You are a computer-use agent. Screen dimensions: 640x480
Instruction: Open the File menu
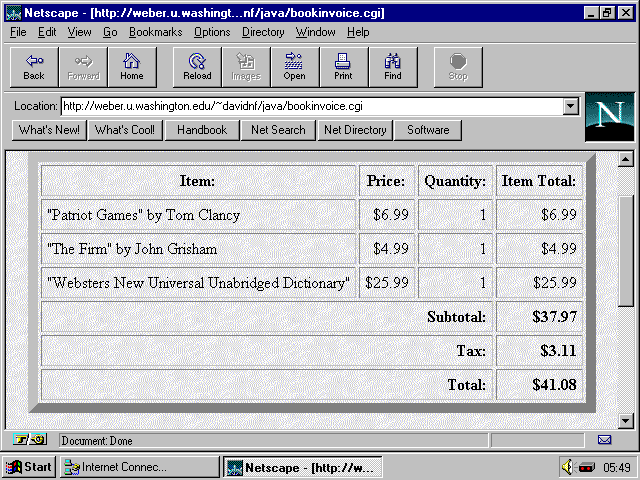pos(18,32)
